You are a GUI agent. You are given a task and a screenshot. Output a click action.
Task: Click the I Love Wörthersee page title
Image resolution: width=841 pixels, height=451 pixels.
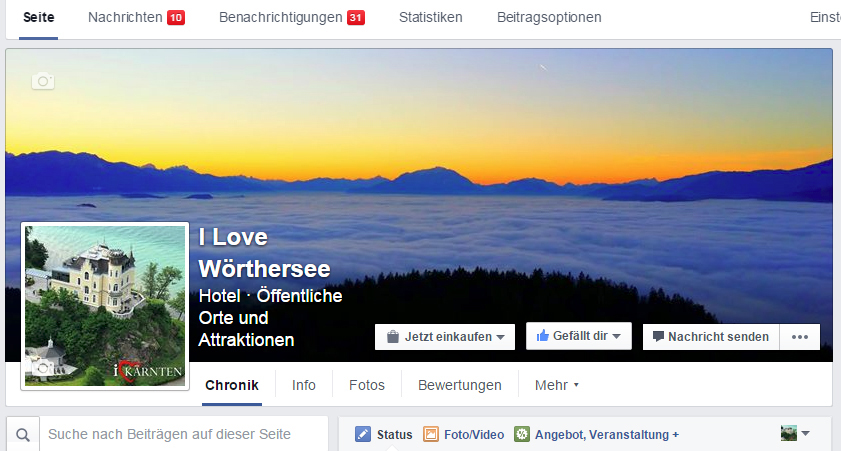pyautogui.click(x=264, y=253)
